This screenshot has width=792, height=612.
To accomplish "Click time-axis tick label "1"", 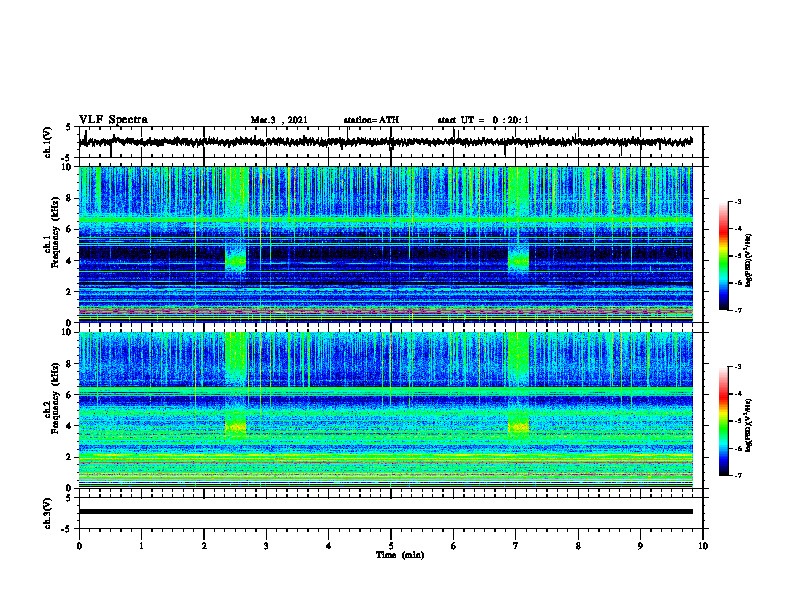I will [141, 546].
